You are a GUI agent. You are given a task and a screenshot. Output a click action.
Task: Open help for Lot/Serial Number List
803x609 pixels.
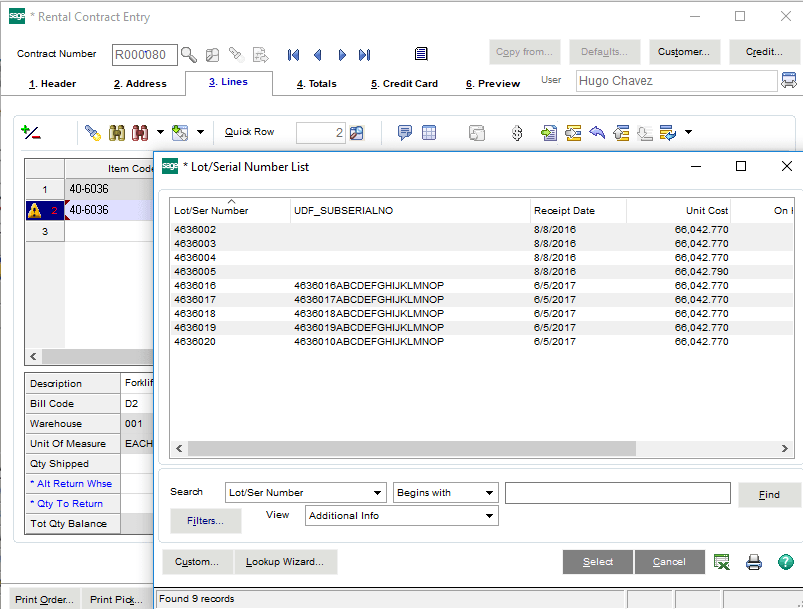(x=786, y=562)
